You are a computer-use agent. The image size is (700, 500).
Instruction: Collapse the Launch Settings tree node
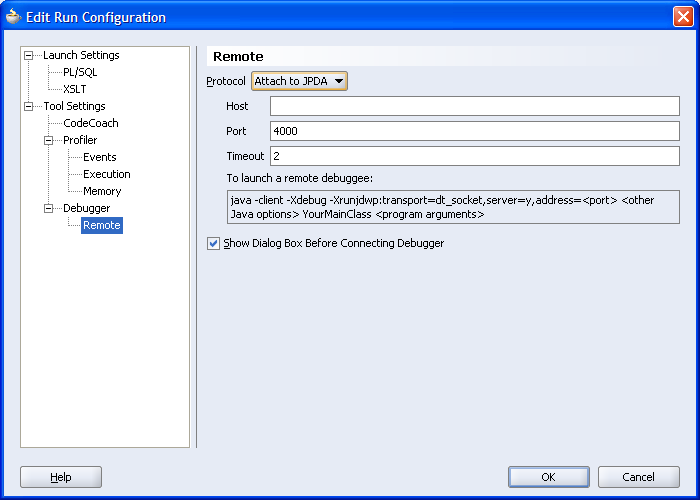(x=29, y=56)
